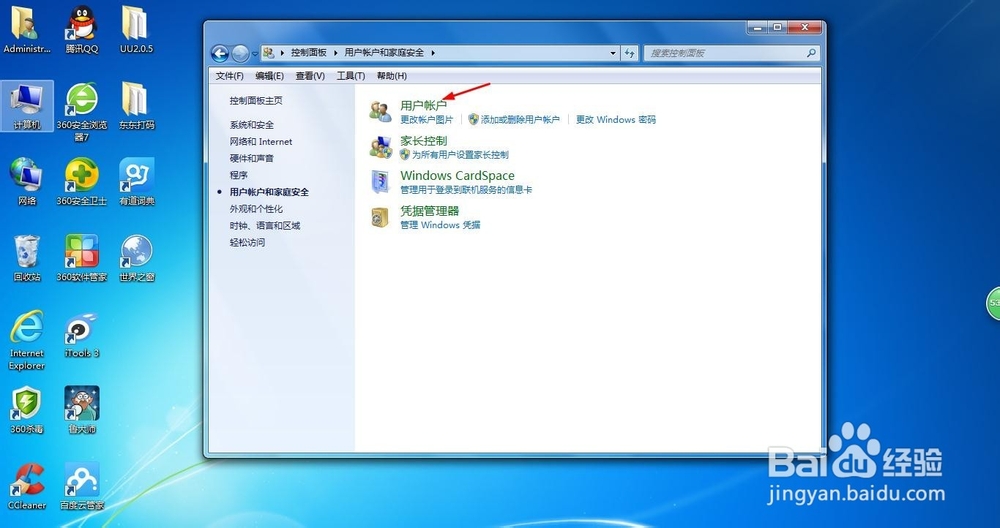Expand the recent pages dropdown arrow
The width and height of the screenshot is (1000, 528).
254,54
